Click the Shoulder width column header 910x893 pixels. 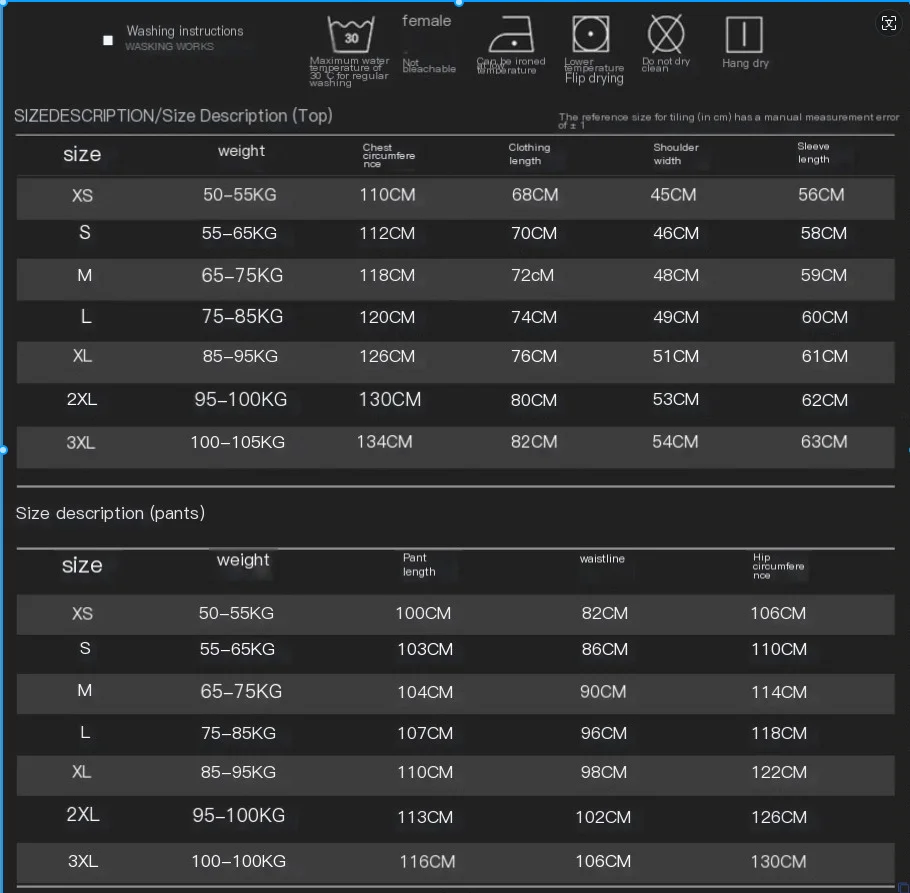point(676,154)
